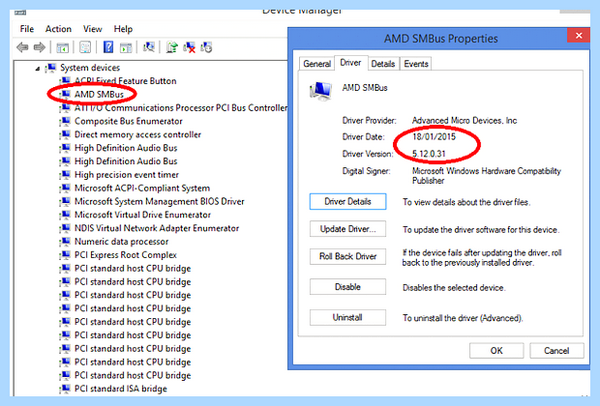Select High precision event timer

point(127,175)
